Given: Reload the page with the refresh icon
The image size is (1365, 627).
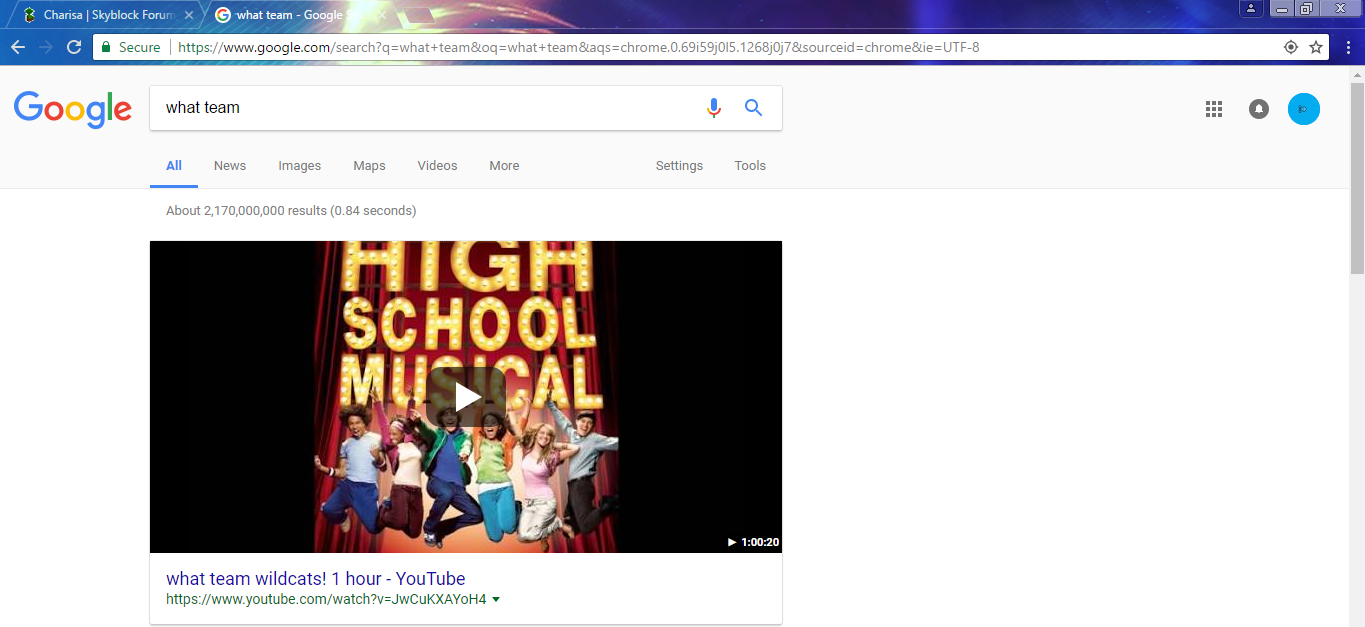Looking at the screenshot, I should 74,47.
